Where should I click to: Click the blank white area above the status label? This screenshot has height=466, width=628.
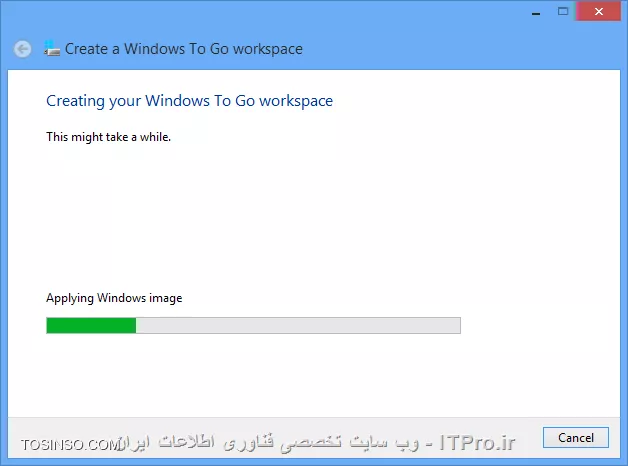tap(314, 216)
